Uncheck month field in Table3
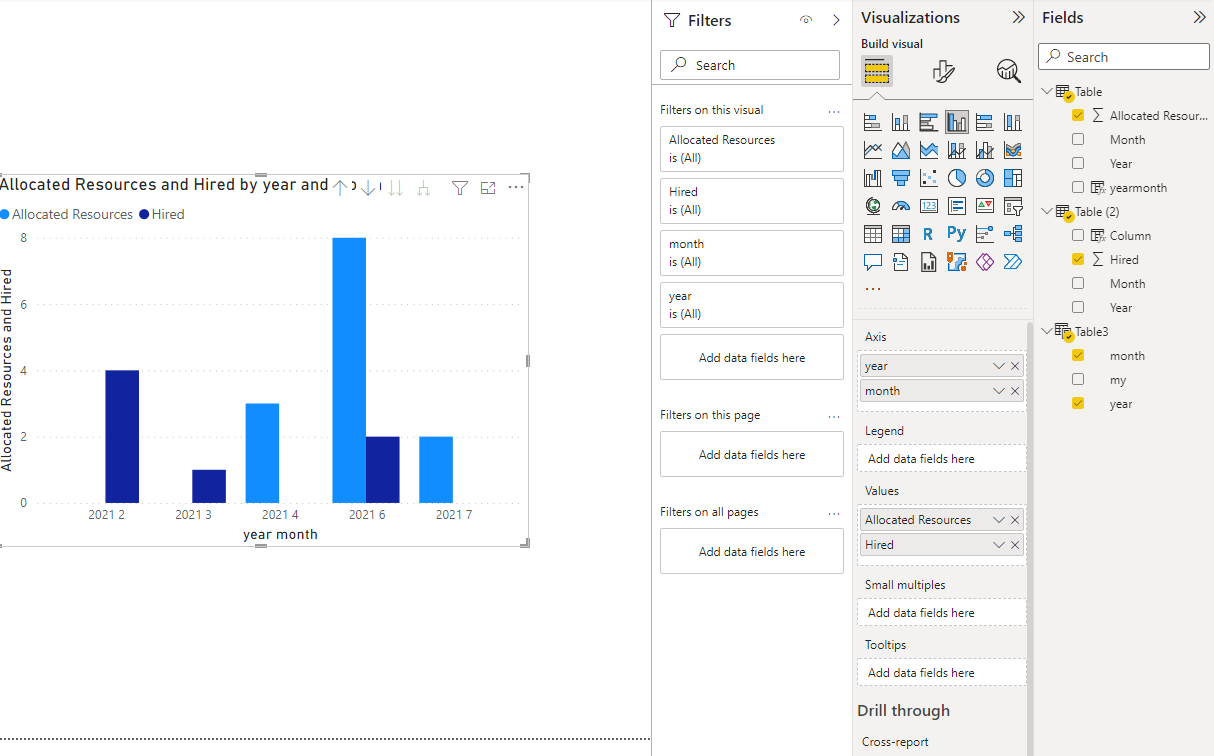The image size is (1214, 756). click(x=1078, y=356)
